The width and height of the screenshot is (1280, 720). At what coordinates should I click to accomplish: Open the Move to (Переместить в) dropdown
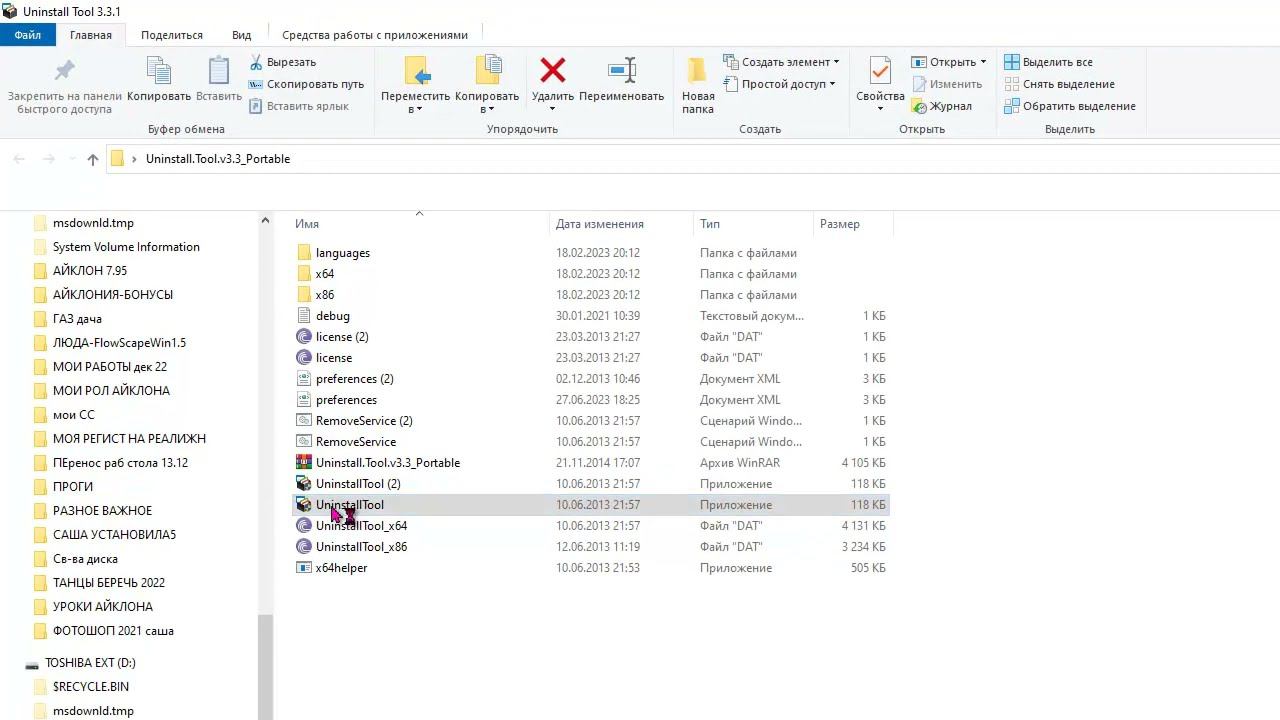coord(415,103)
